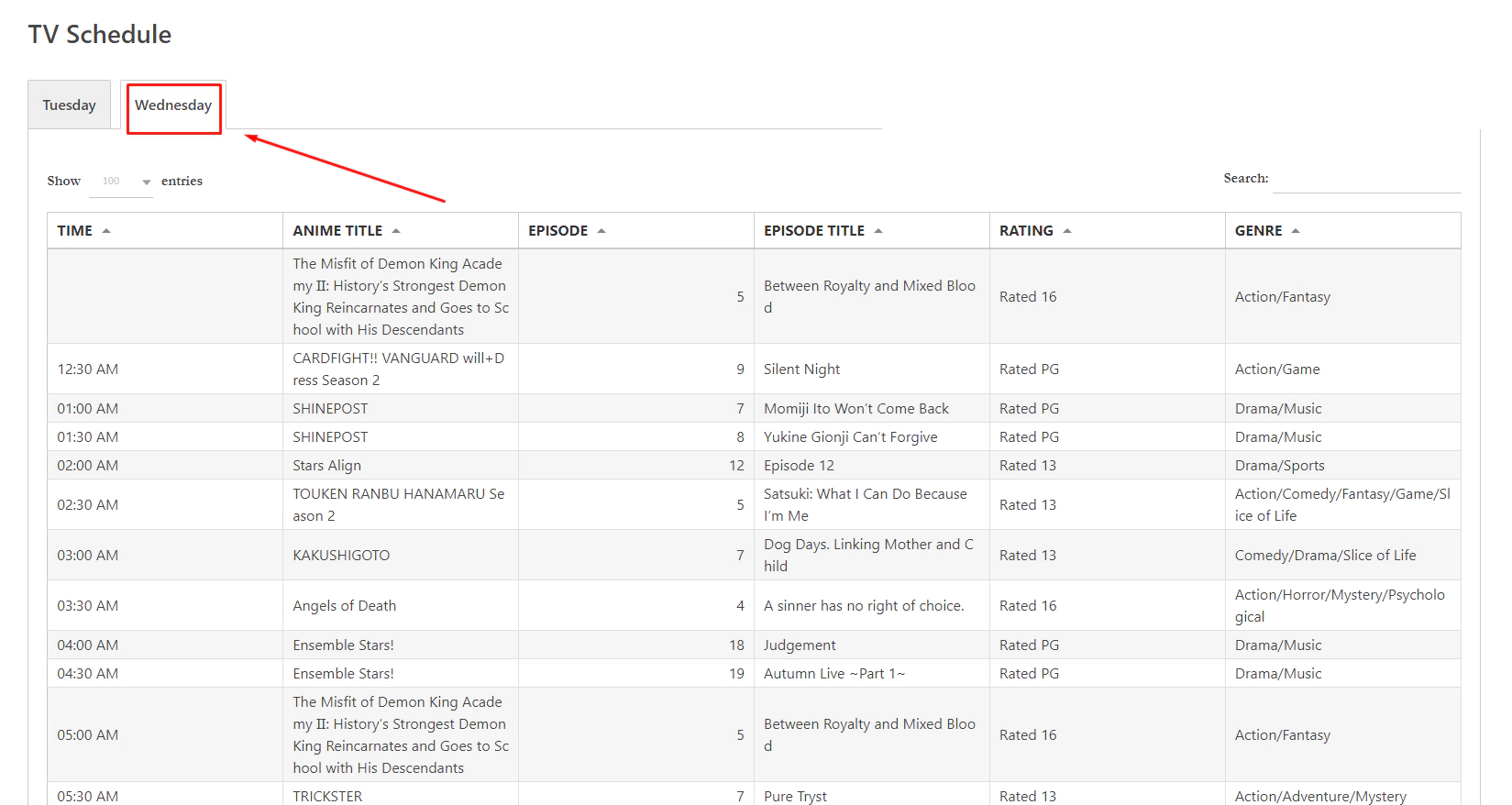The height and width of the screenshot is (805, 1512).
Task: Sort by EPISODE TITLE column header
Action: point(872,231)
